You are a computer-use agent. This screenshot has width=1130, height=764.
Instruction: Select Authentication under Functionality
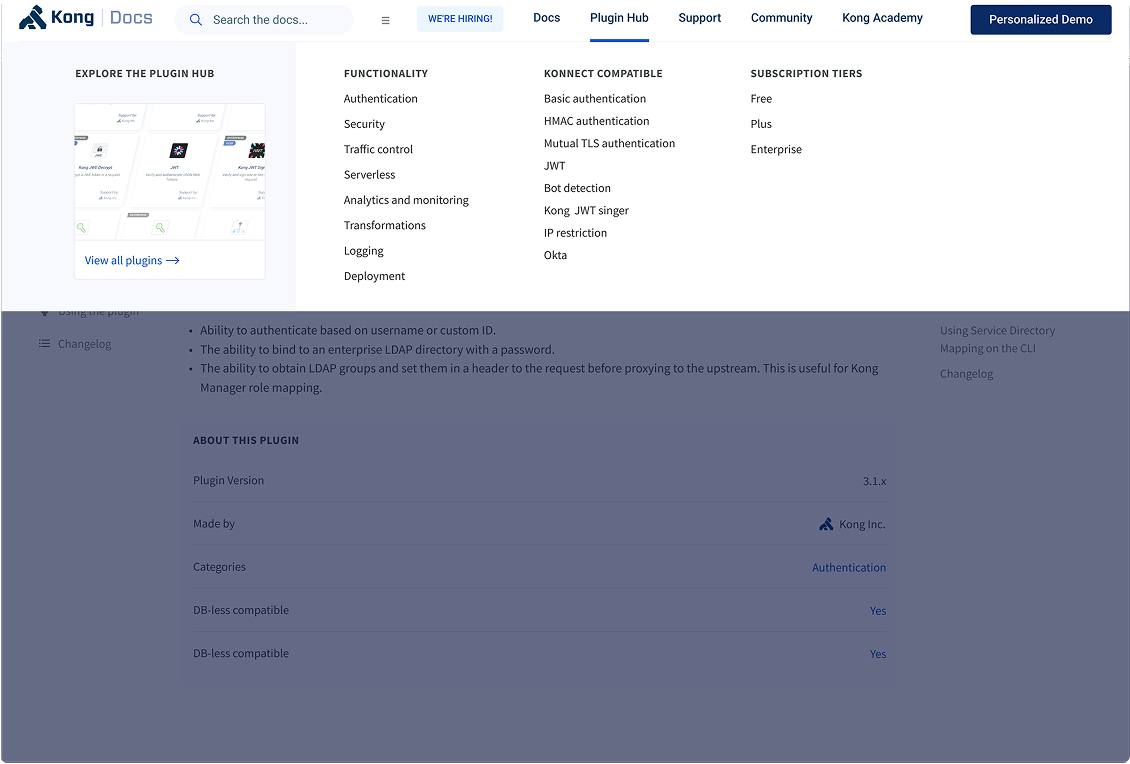point(380,98)
